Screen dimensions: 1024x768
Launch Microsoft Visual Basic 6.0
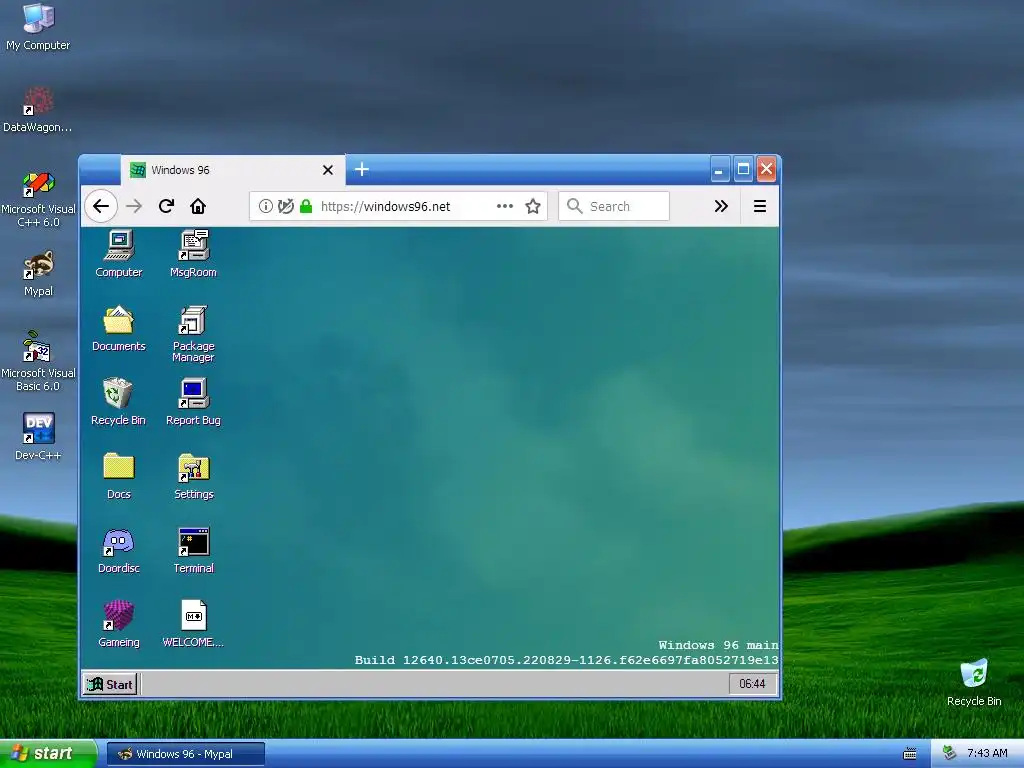pyautogui.click(x=38, y=360)
